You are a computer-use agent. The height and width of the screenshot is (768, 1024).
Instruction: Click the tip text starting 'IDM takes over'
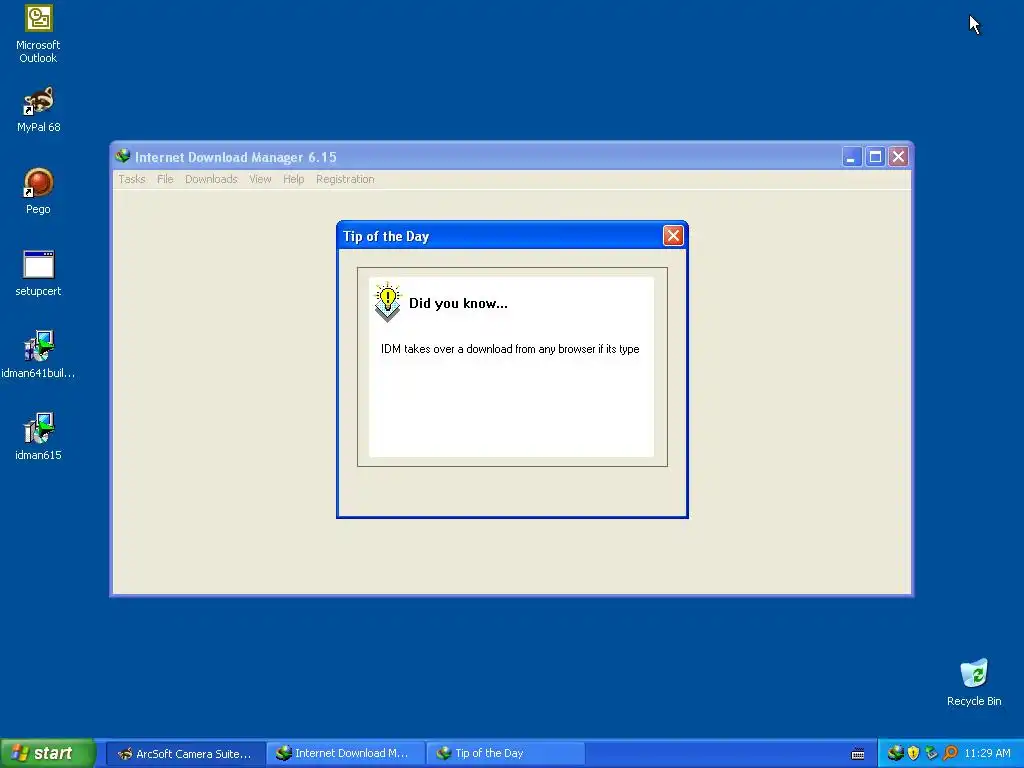coord(510,349)
